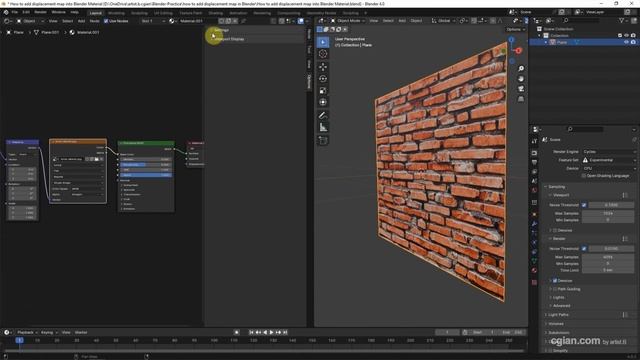The height and width of the screenshot is (360, 640).
Task: Collapse the Sampling panel
Action: [x=557, y=187]
